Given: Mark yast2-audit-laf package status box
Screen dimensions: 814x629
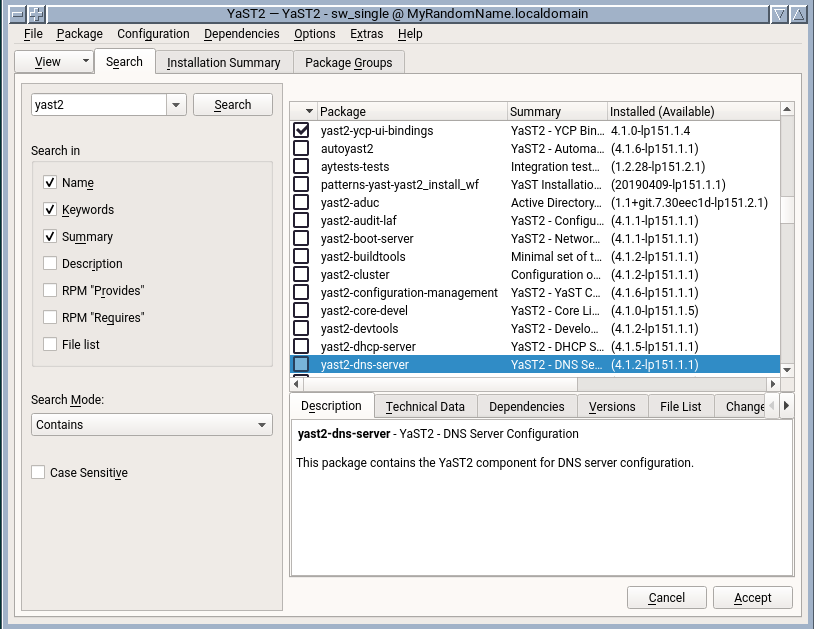Looking at the screenshot, I should click(x=301, y=221).
